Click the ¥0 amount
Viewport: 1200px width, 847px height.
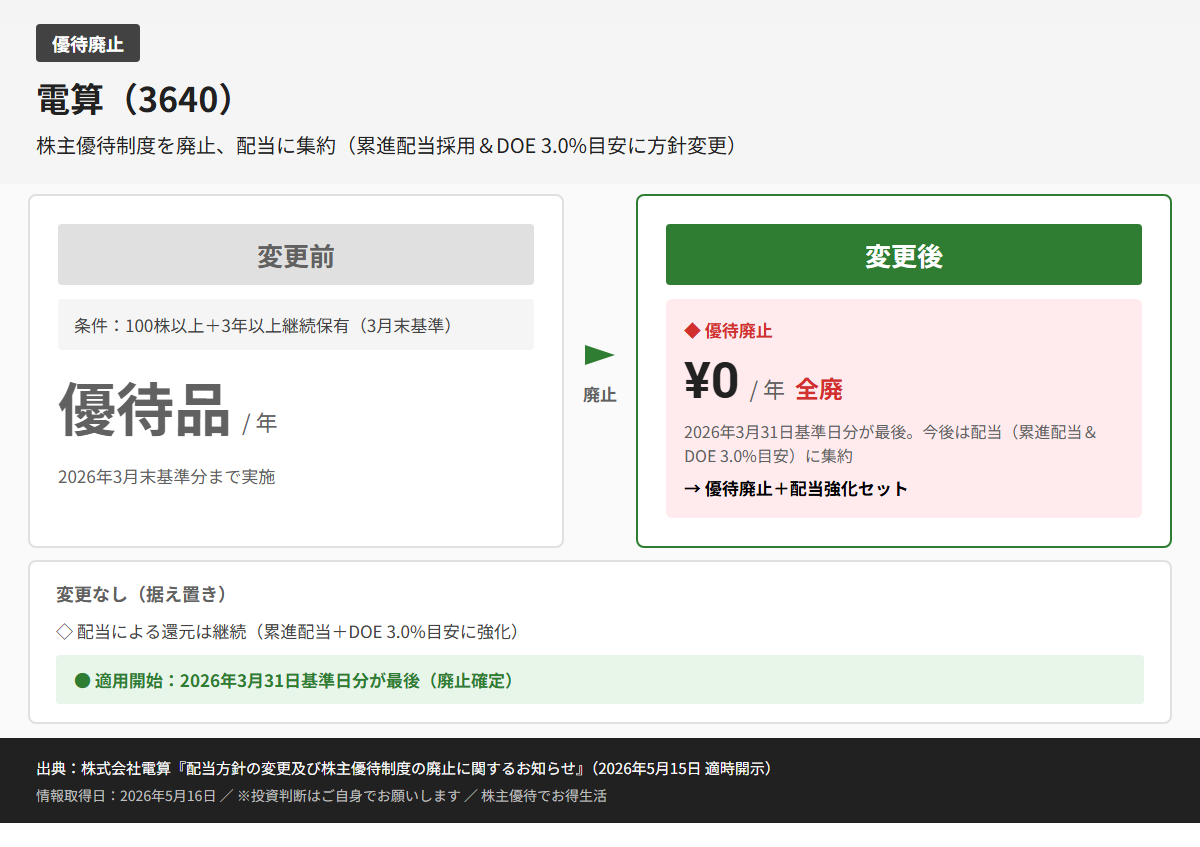[x=711, y=381]
